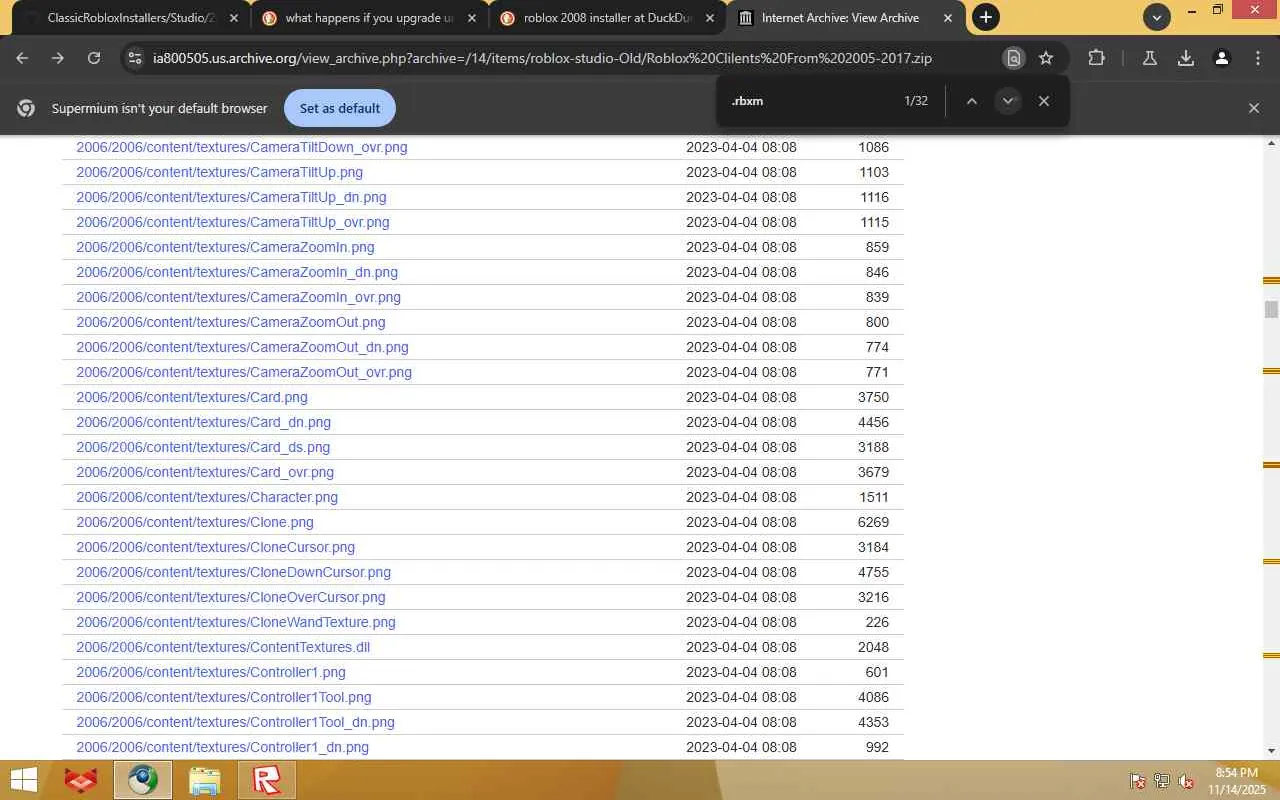Close the roblox 2008 installer tab
This screenshot has width=1280, height=800.
710,18
